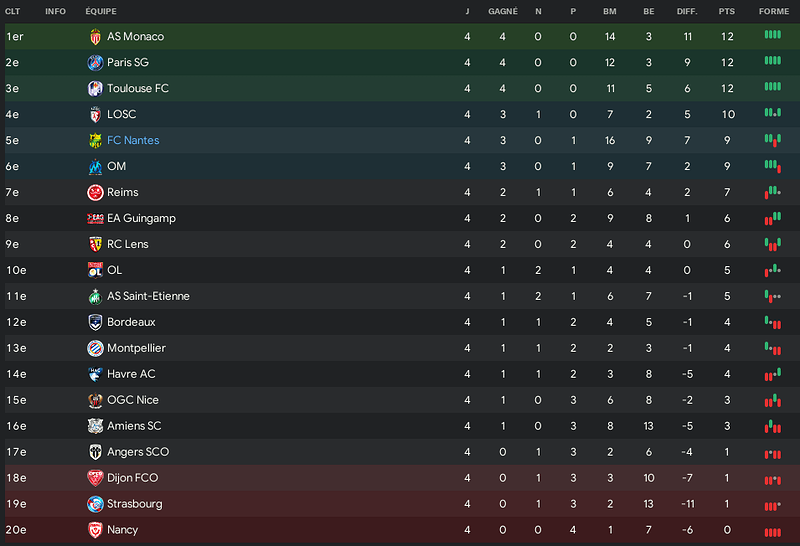Screen dimensions: 800x546
Task: Click the Paris SG club badge
Action: [x=95, y=63]
